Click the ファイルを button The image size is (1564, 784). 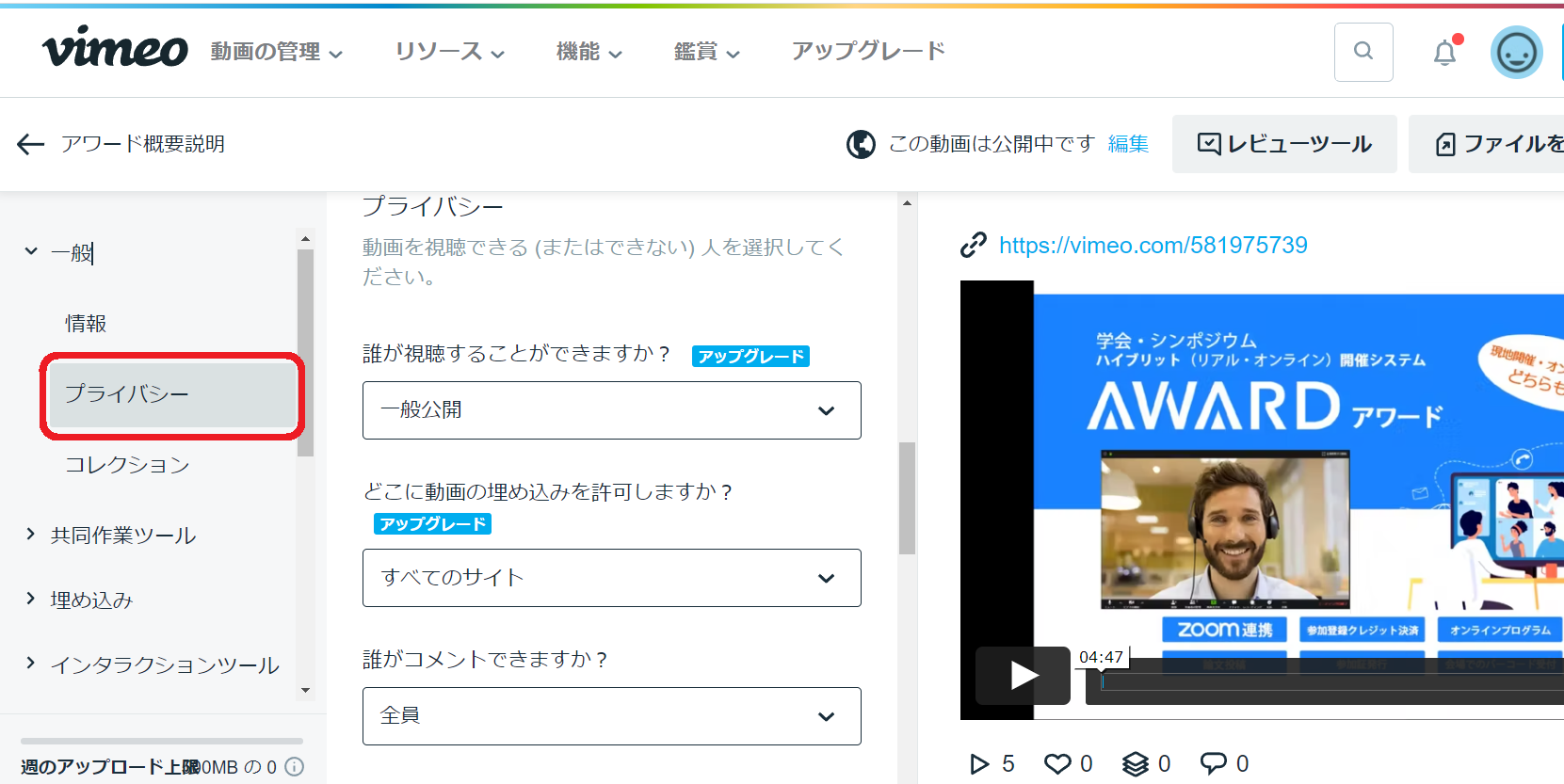pyautogui.click(x=1487, y=144)
